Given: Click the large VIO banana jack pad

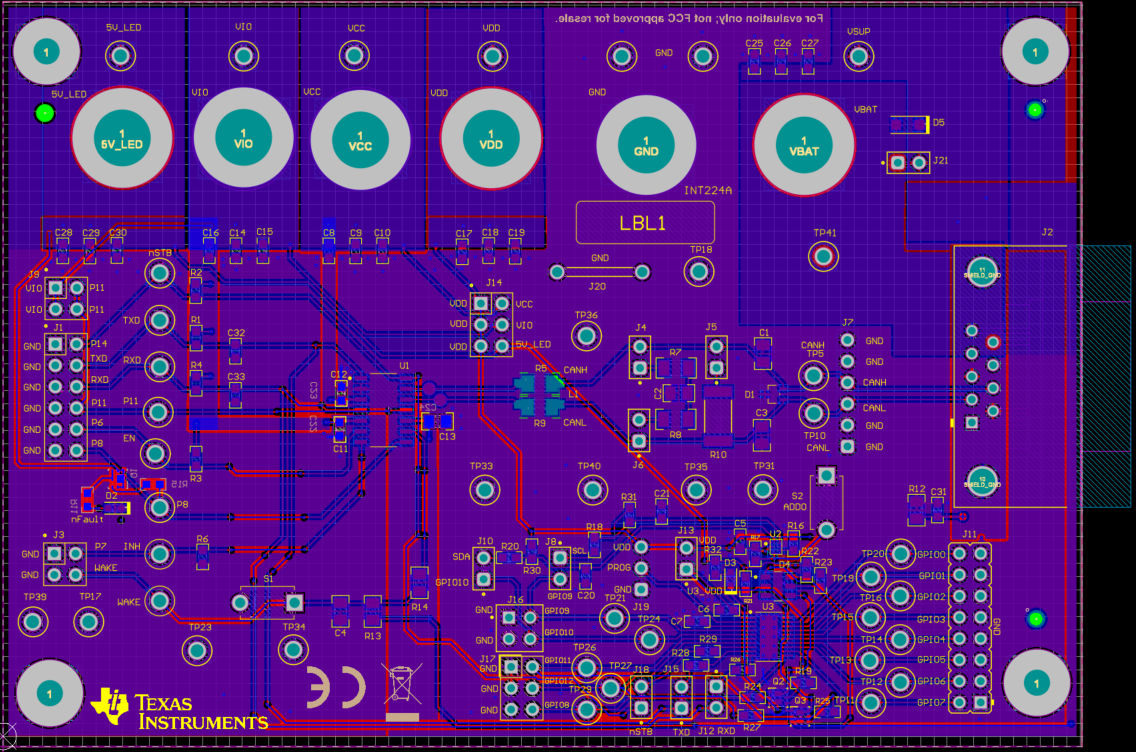Looking at the screenshot, I should (242, 138).
